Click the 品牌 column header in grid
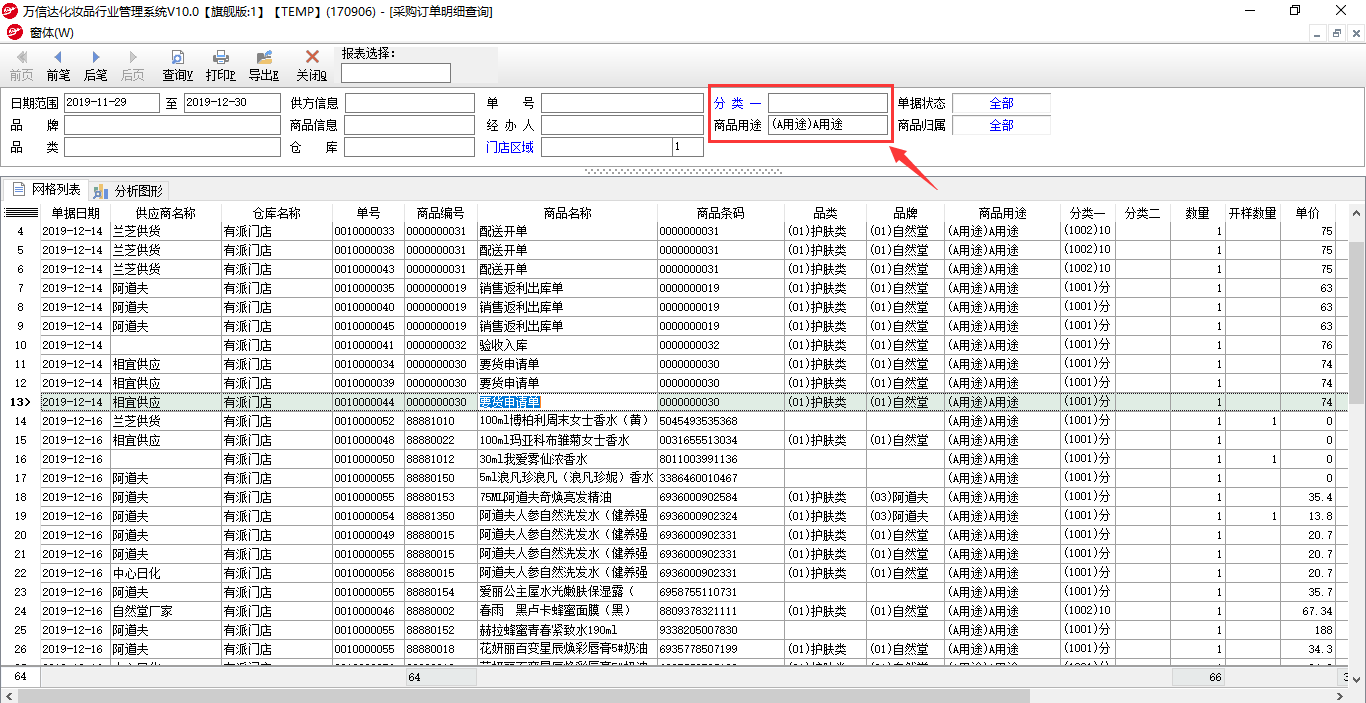Image resolution: width=1366 pixels, height=703 pixels. pyautogui.click(x=905, y=213)
